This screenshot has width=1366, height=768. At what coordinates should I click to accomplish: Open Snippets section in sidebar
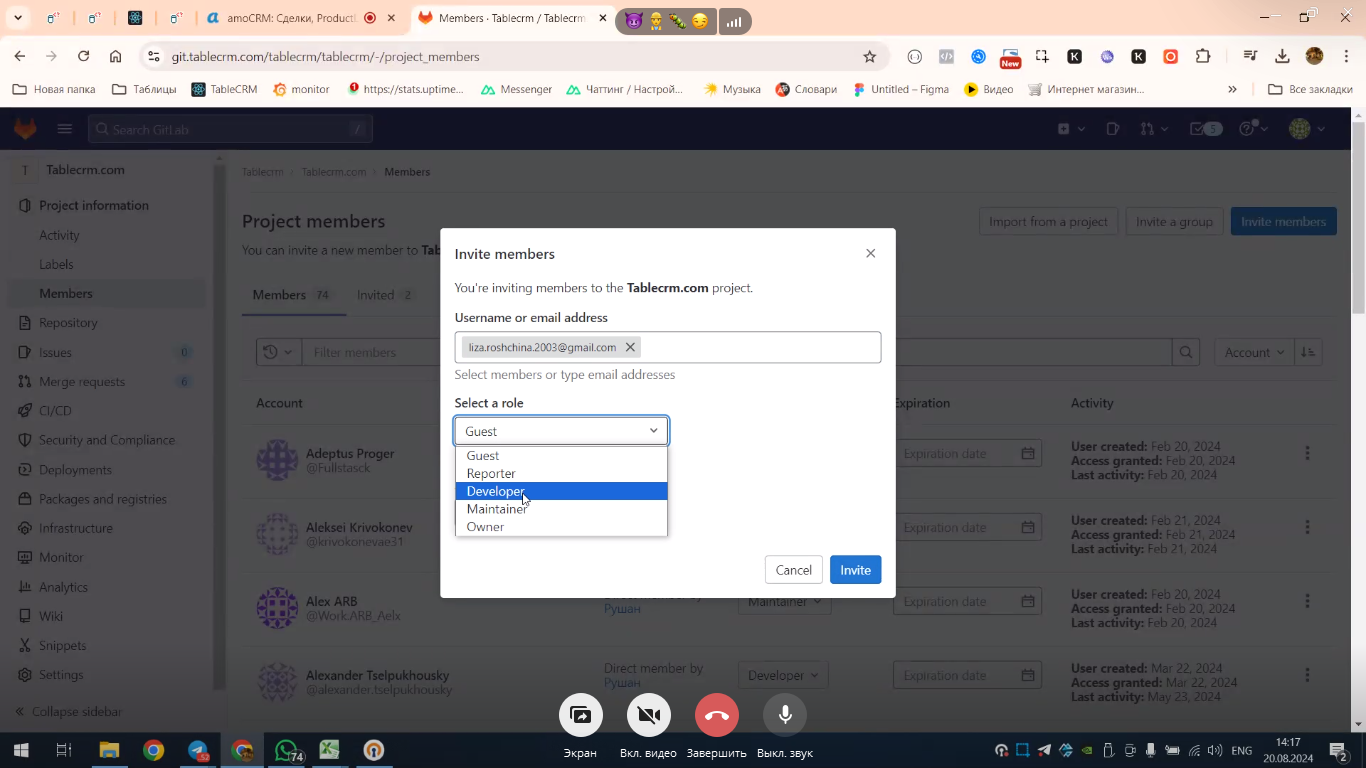[x=62, y=645]
